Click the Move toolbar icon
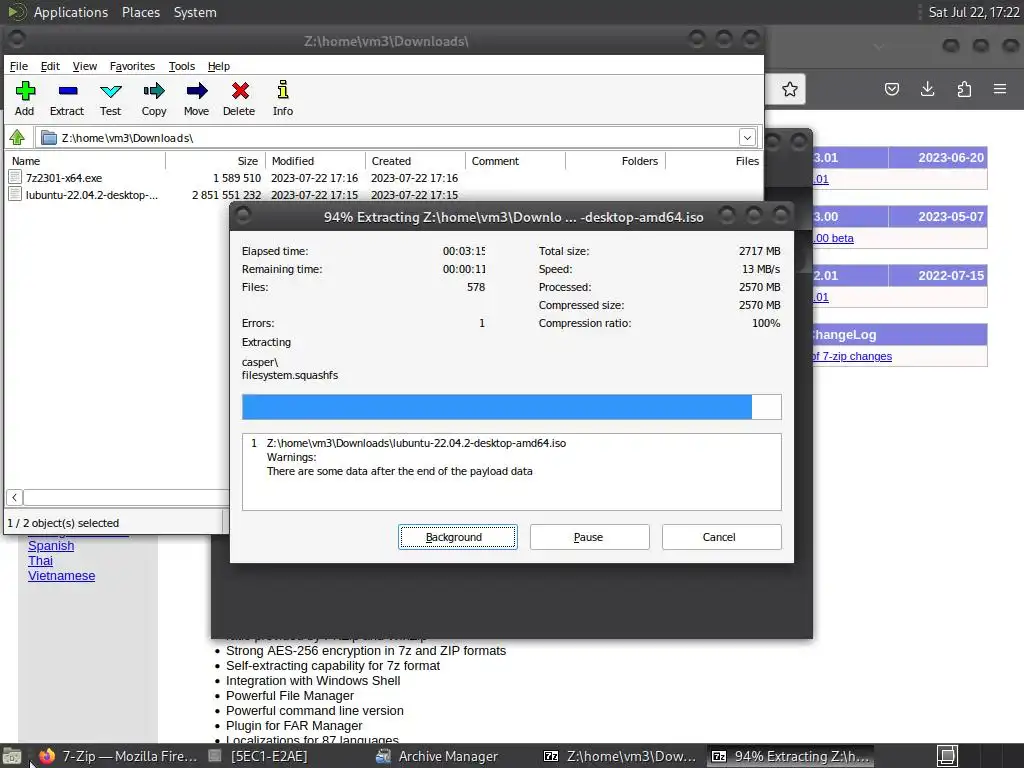The height and width of the screenshot is (768, 1024). [x=196, y=91]
